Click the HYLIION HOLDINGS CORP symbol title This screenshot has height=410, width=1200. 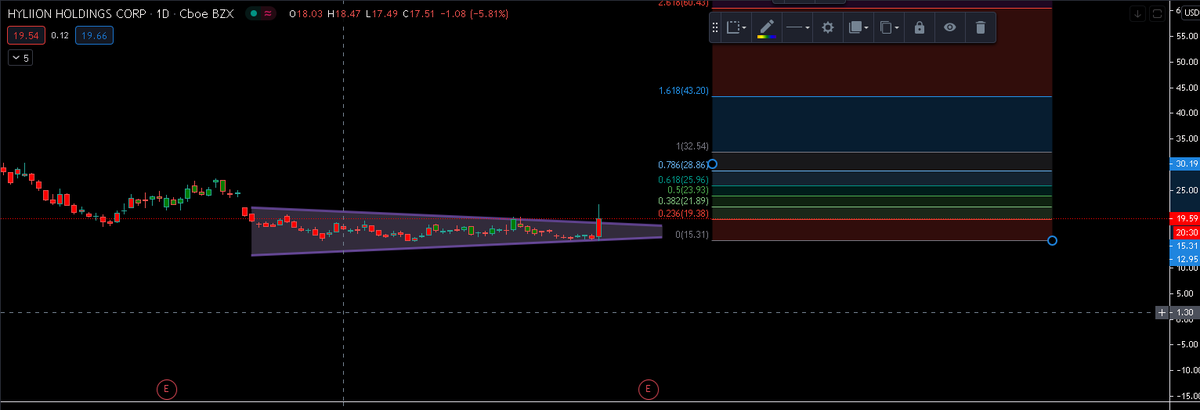click(x=75, y=14)
